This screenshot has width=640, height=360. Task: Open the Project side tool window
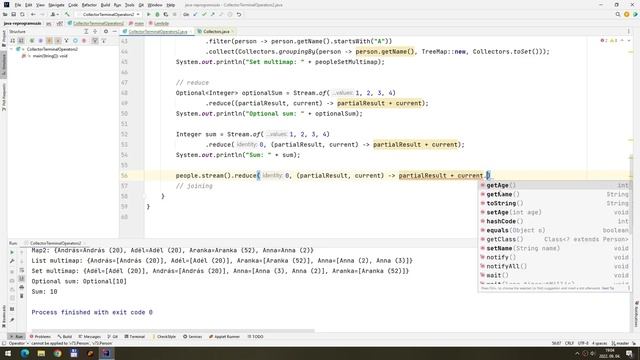pyautogui.click(x=4, y=38)
